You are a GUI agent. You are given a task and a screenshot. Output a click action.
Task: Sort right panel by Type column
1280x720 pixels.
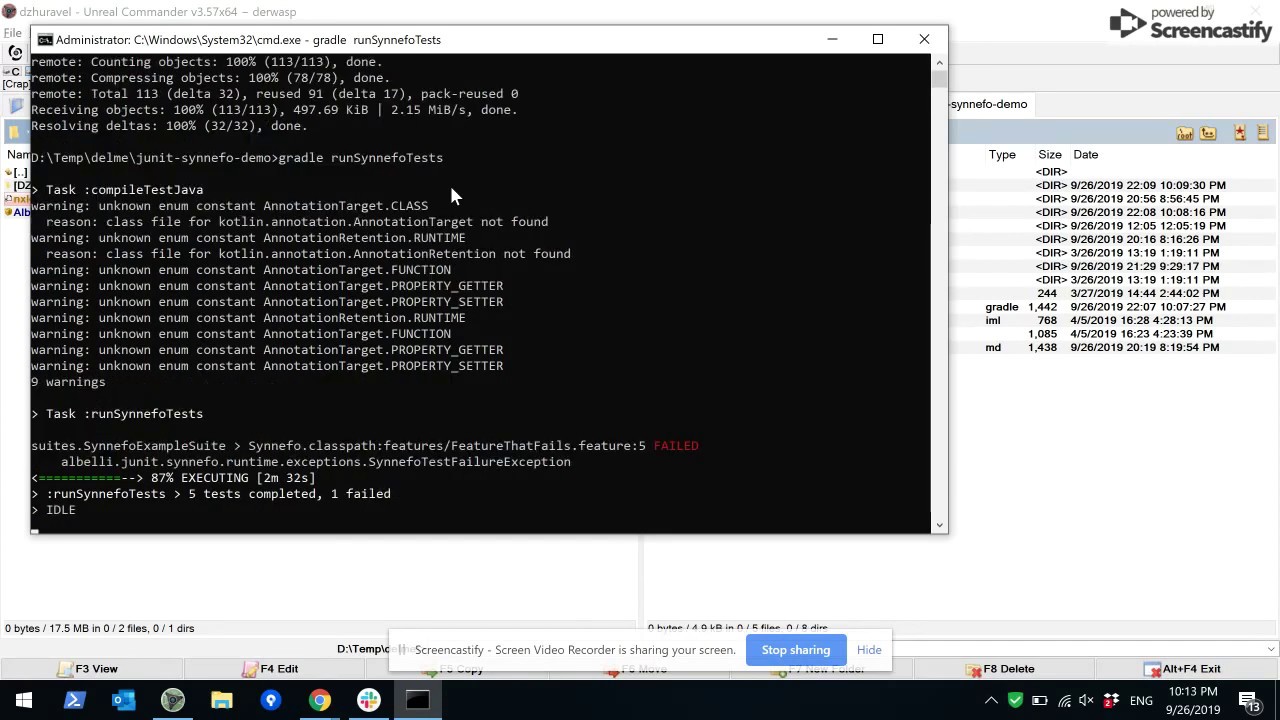pos(1002,155)
